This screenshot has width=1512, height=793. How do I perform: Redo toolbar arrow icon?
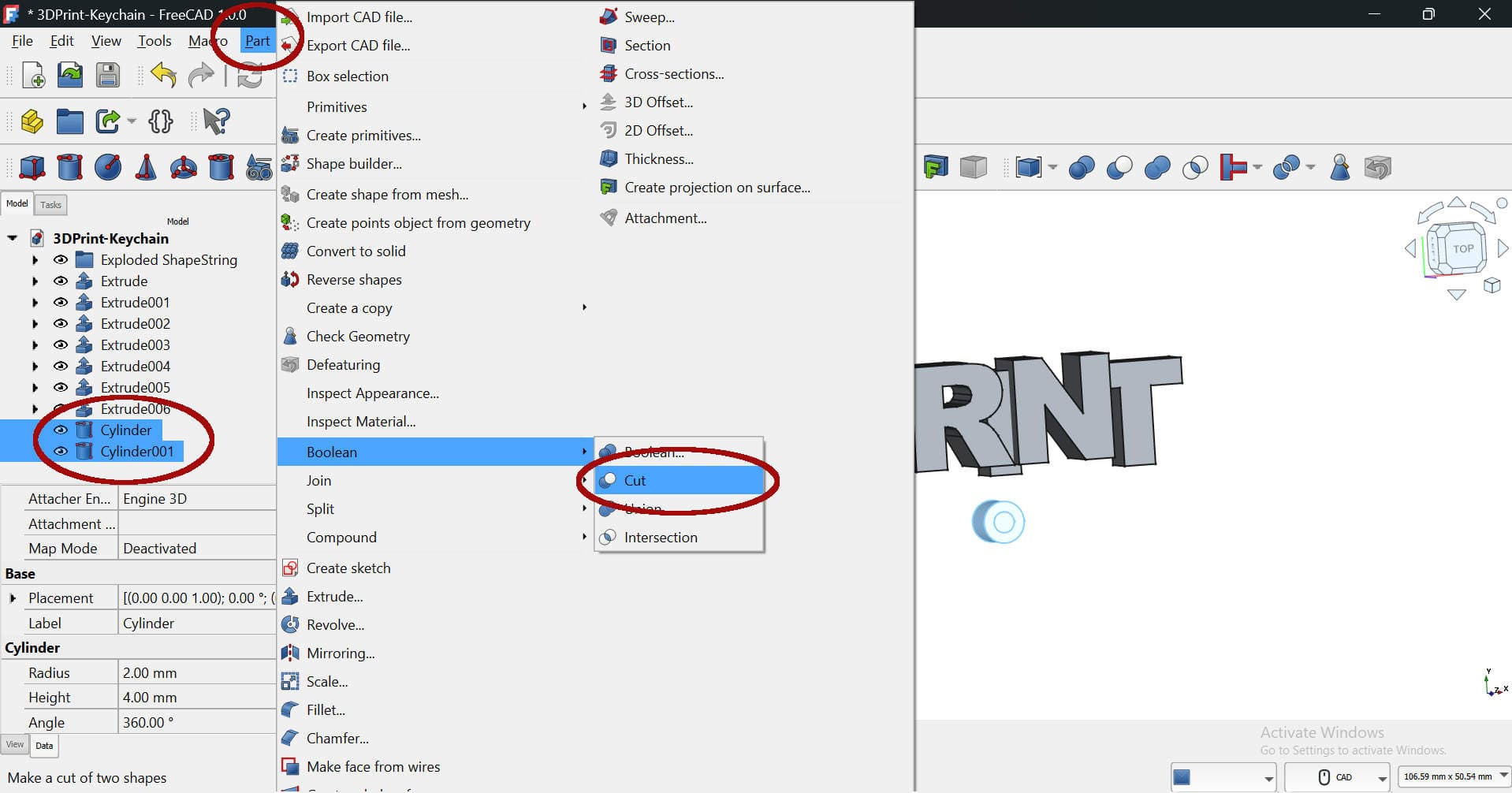click(x=202, y=75)
